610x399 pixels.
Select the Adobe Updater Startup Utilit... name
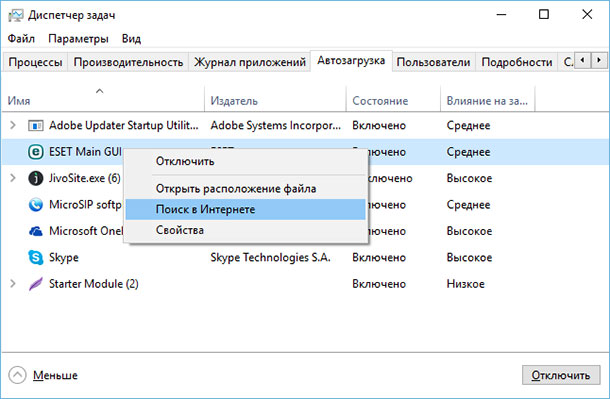[124, 125]
